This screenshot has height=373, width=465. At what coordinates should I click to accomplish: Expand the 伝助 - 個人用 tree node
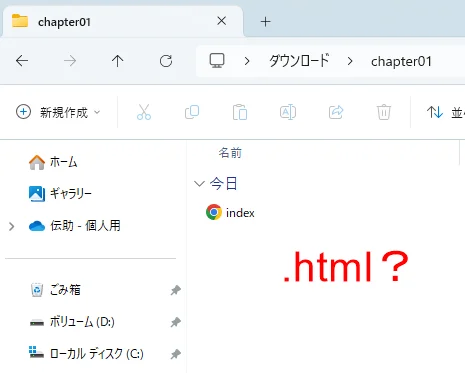12,226
